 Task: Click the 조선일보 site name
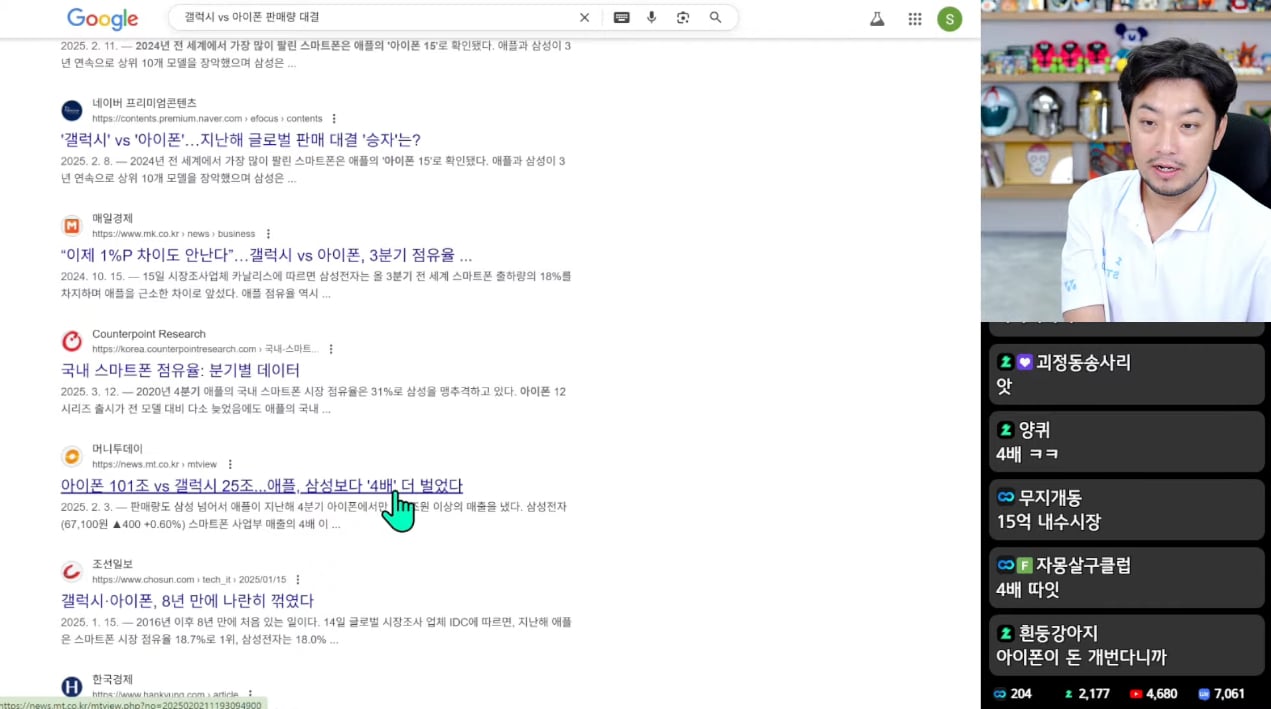coord(112,564)
